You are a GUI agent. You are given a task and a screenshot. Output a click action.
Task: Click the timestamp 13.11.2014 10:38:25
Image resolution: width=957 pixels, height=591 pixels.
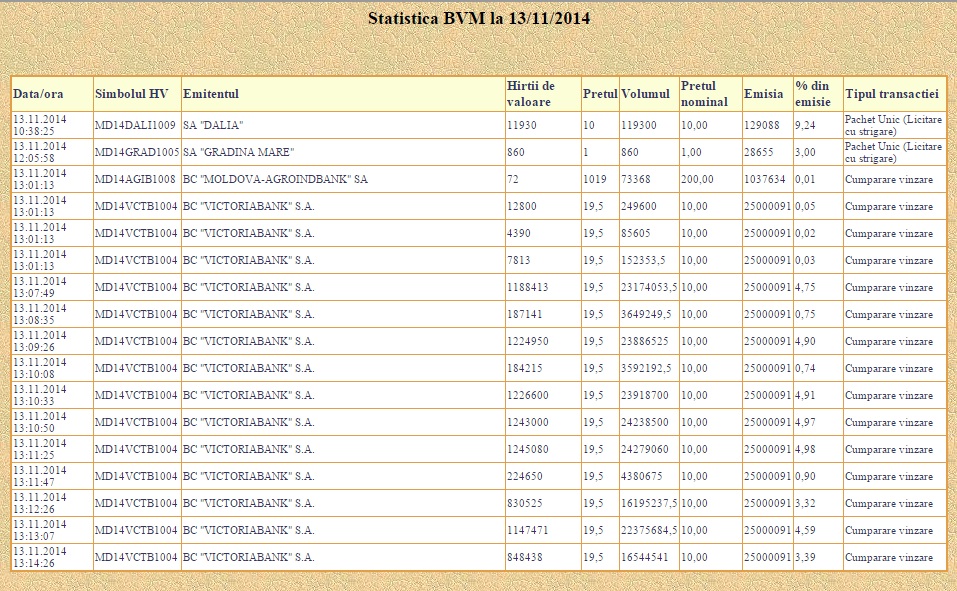[x=40, y=125]
